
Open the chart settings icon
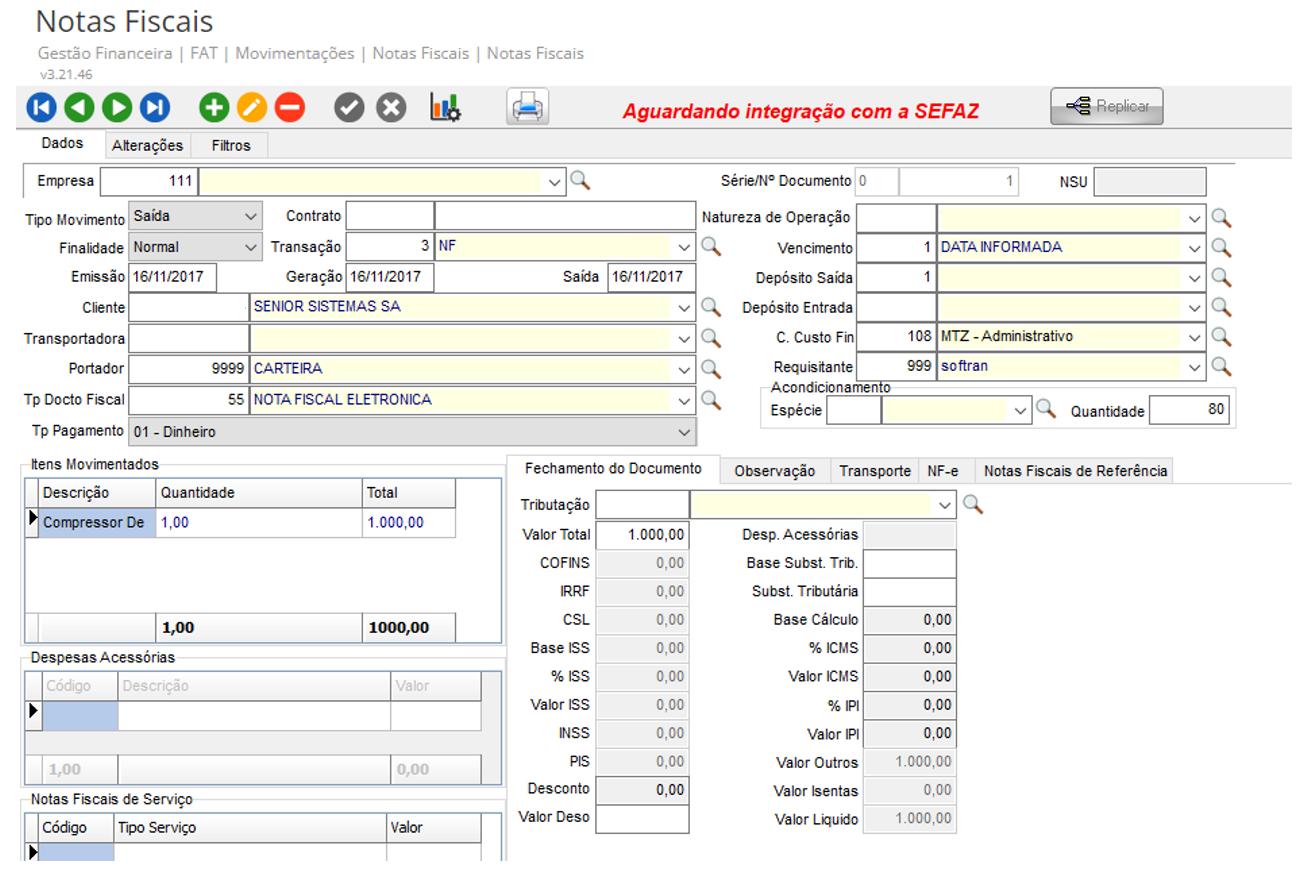[x=445, y=107]
